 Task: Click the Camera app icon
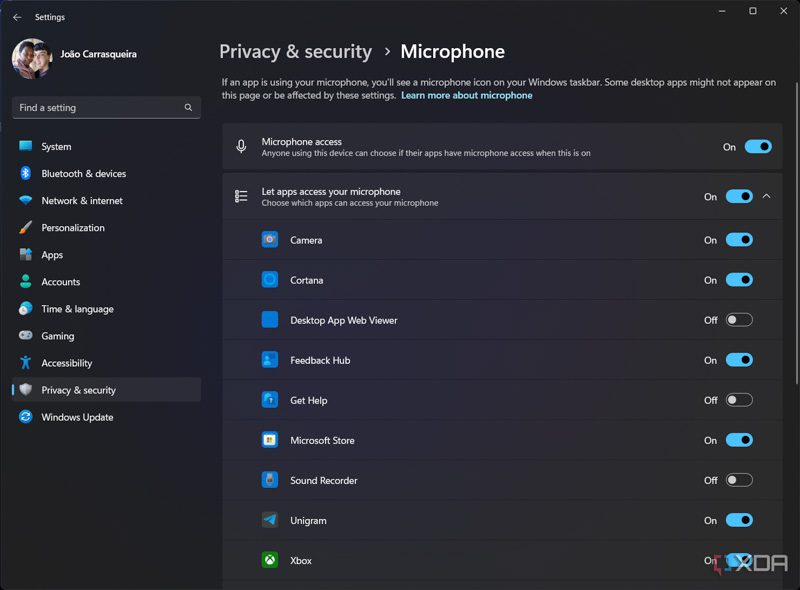[x=270, y=239]
